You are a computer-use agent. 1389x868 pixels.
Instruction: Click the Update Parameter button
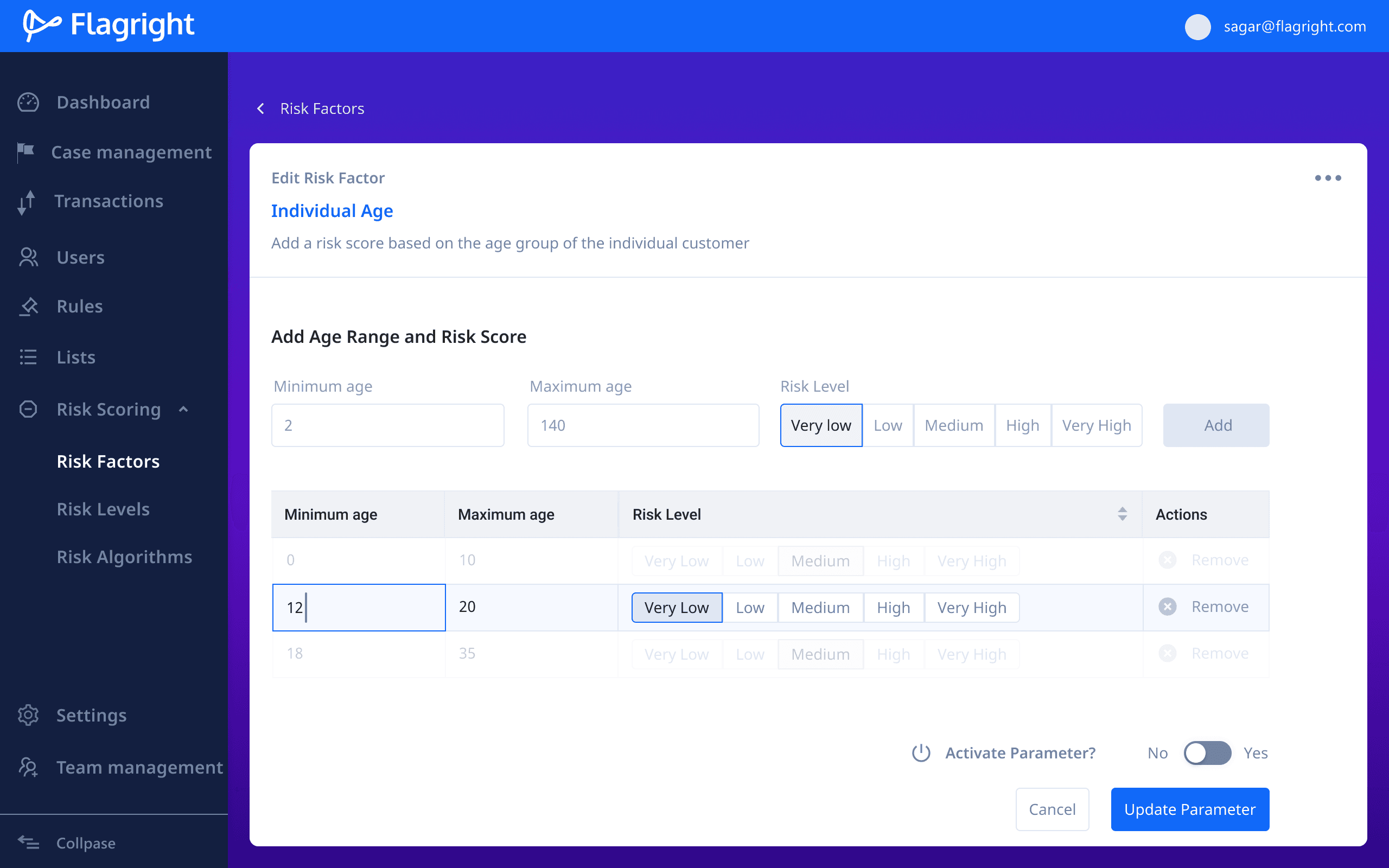(x=1189, y=809)
